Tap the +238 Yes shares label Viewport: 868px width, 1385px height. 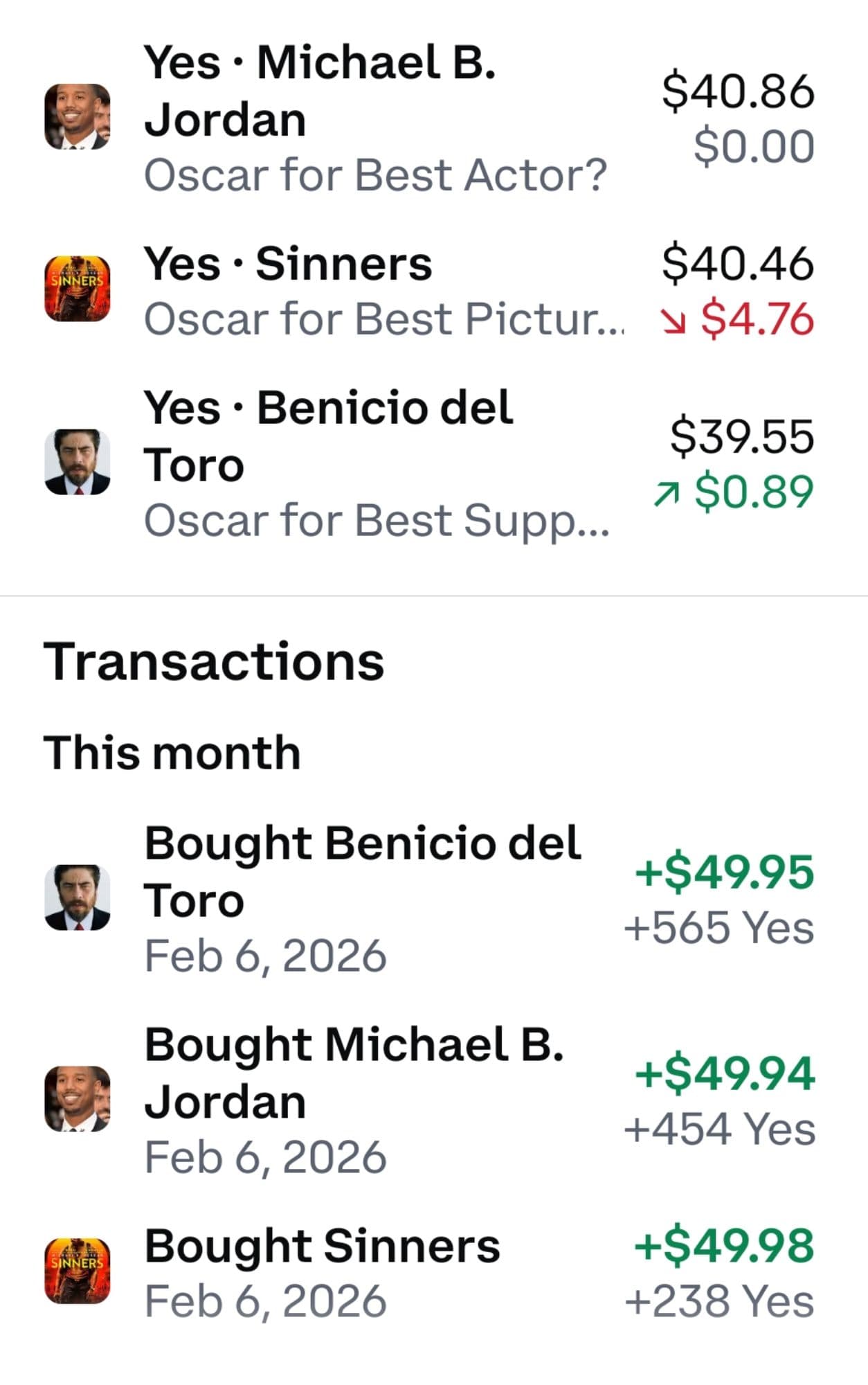point(719,1301)
